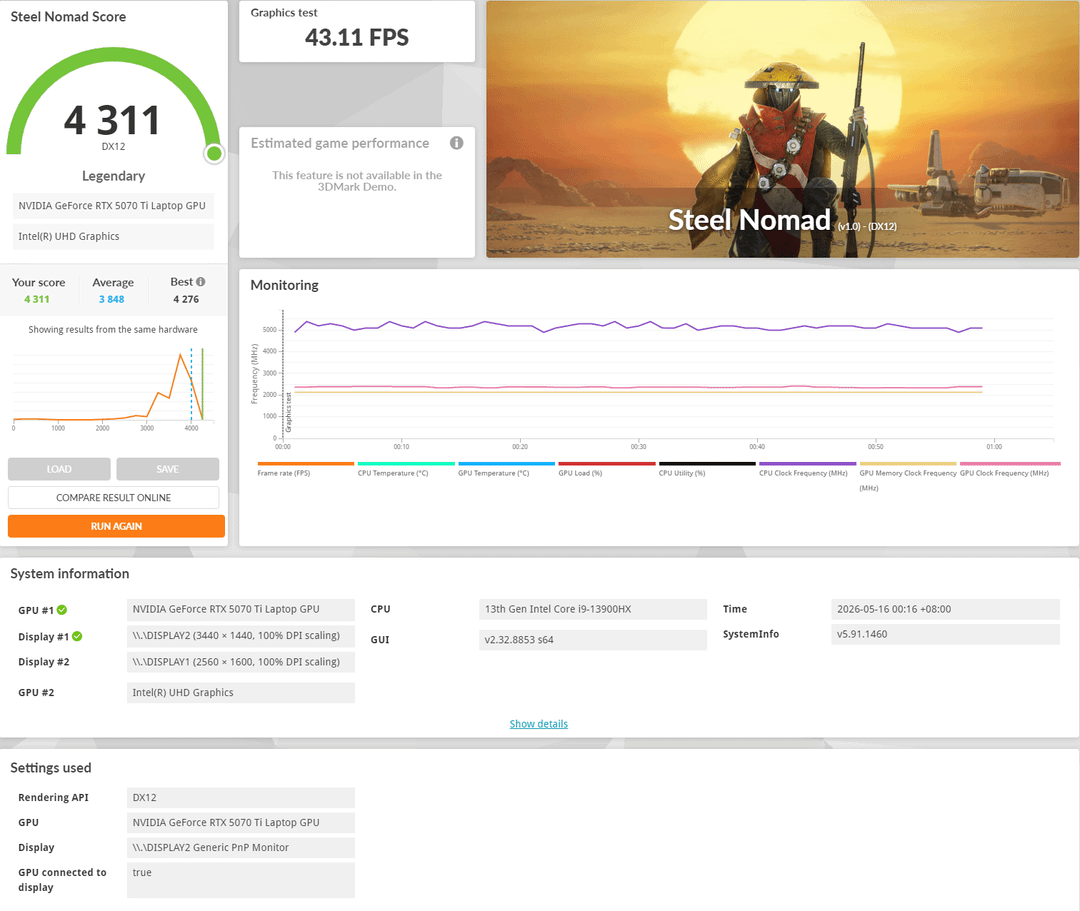Click the info icon beside Best score

click(x=200, y=282)
